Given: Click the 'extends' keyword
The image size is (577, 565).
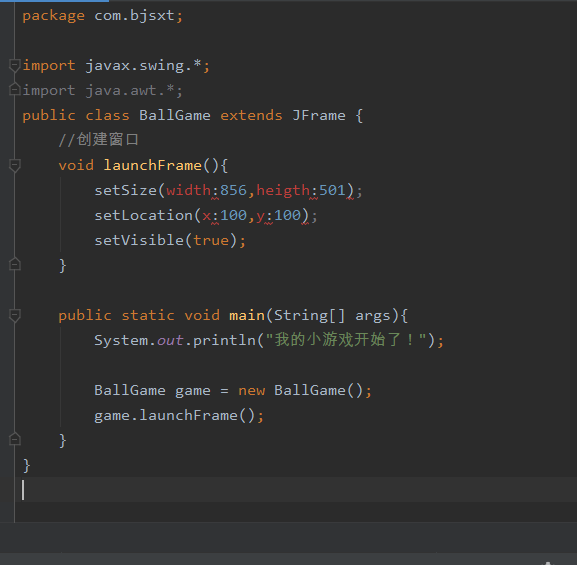Looking at the screenshot, I should pyautogui.click(x=251, y=116).
